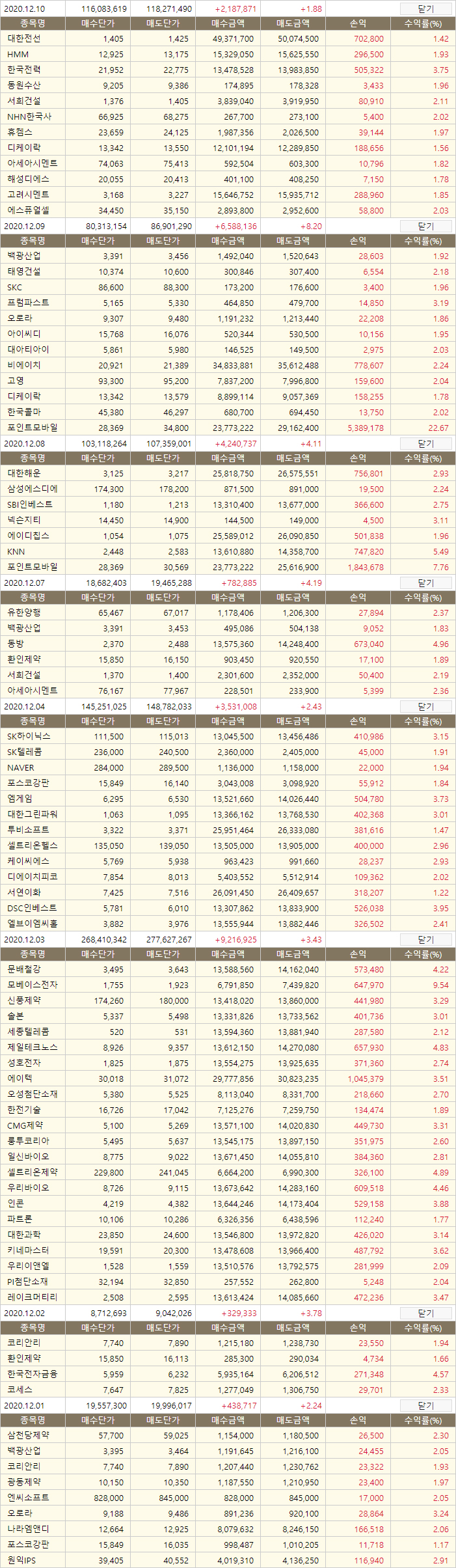456x1568 pixels.
Task: Select the SK하이닉스 stock name
Action: [29, 736]
